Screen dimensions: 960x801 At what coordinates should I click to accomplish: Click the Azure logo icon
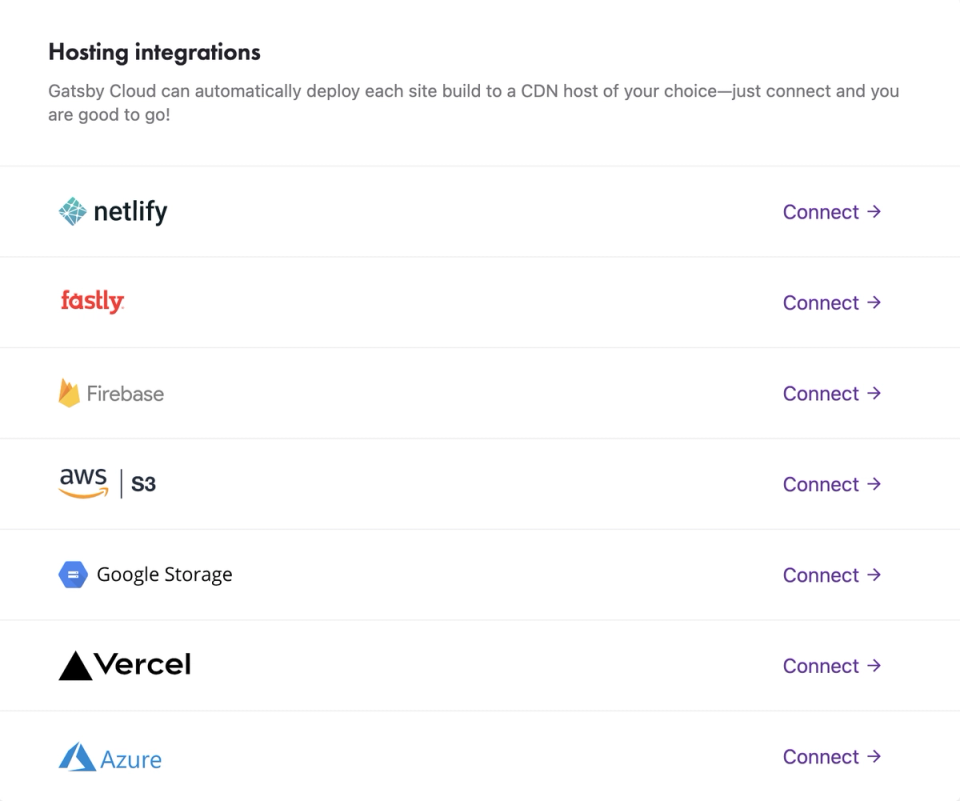77,757
